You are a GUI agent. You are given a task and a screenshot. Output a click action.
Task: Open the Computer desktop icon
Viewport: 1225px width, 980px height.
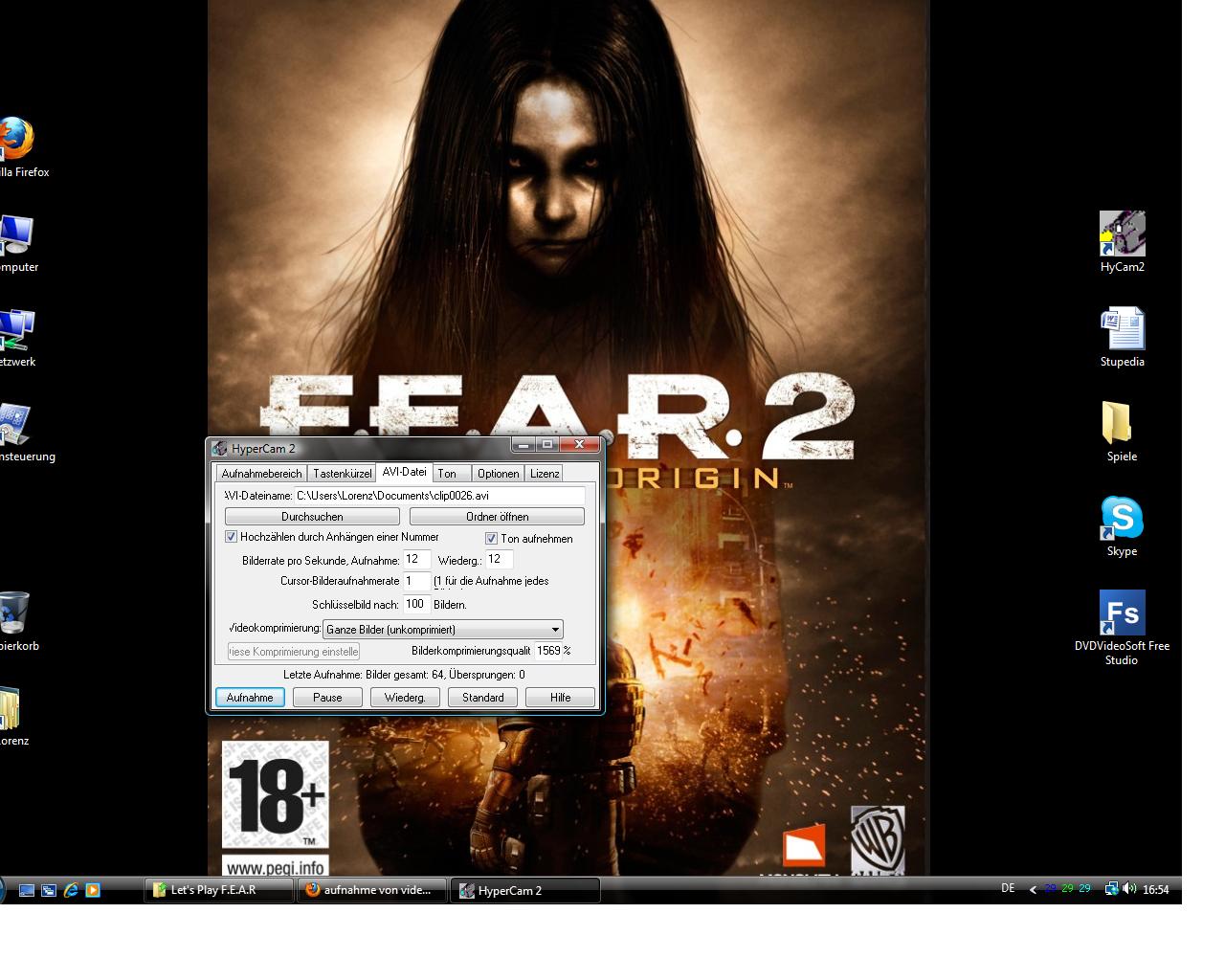click(15, 242)
